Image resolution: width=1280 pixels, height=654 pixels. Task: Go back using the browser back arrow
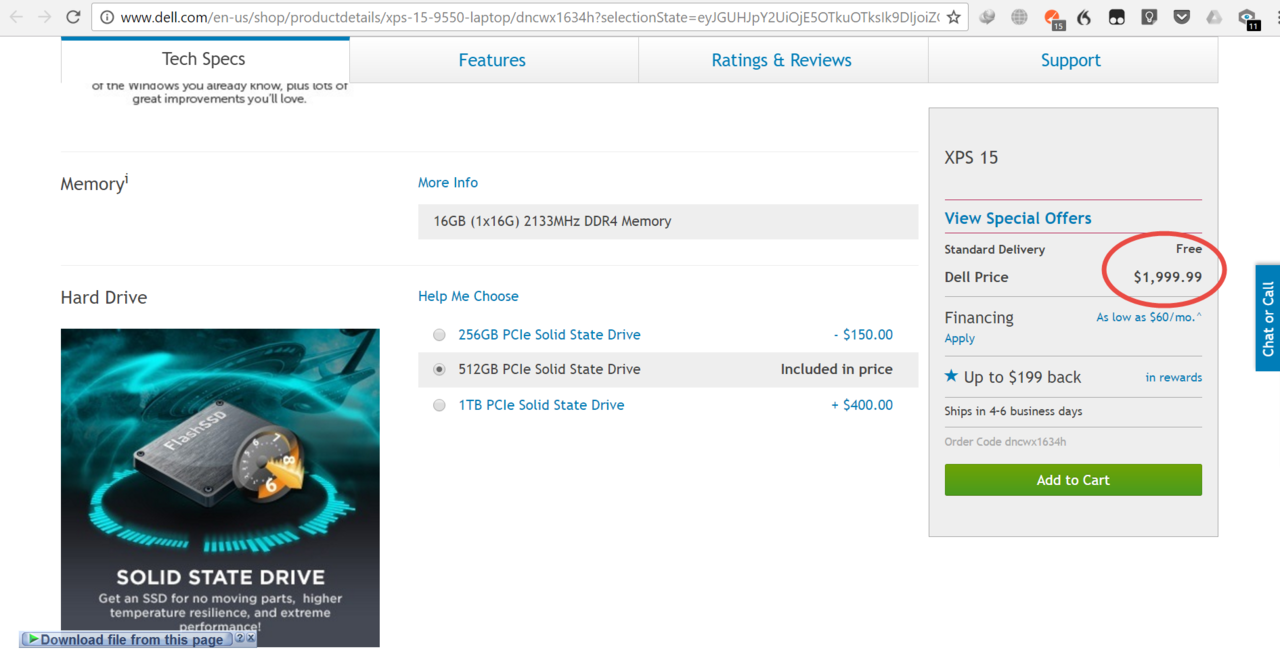(16, 17)
